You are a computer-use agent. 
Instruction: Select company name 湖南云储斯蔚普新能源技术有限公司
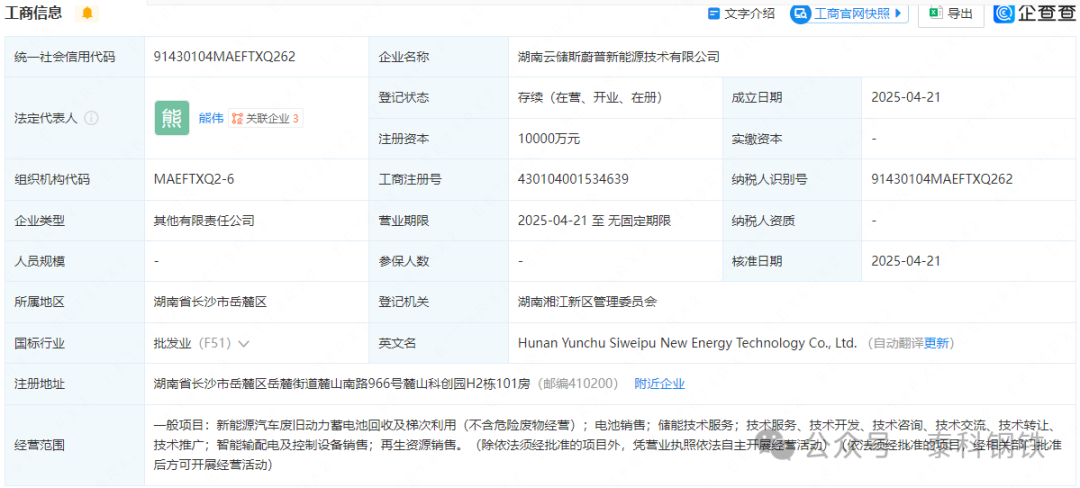click(x=619, y=57)
